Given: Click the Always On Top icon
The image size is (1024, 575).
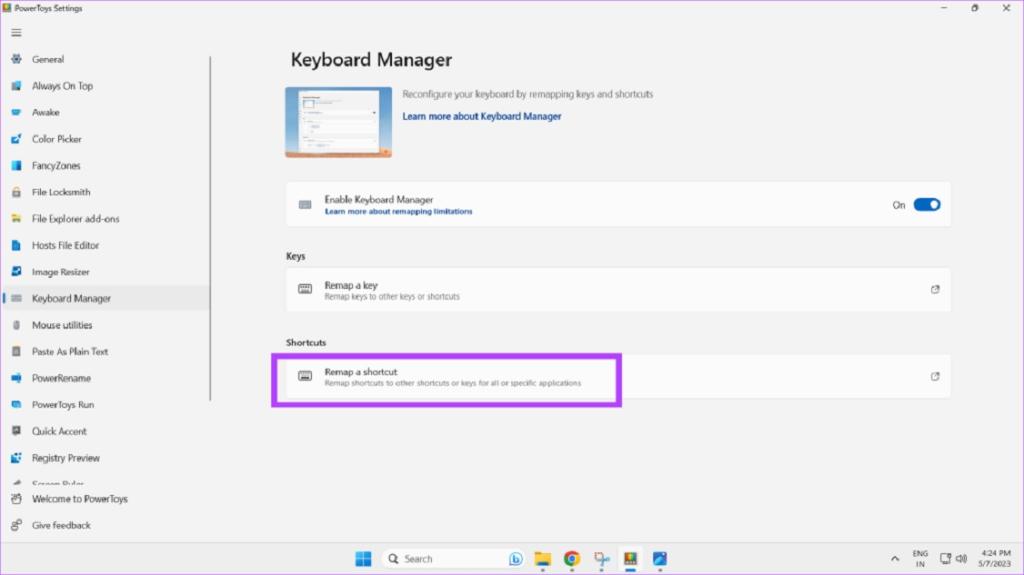Looking at the screenshot, I should click(x=16, y=86).
